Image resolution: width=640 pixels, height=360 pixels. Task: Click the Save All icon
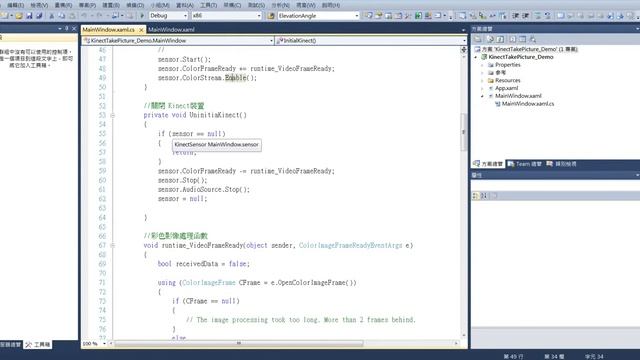39,16
